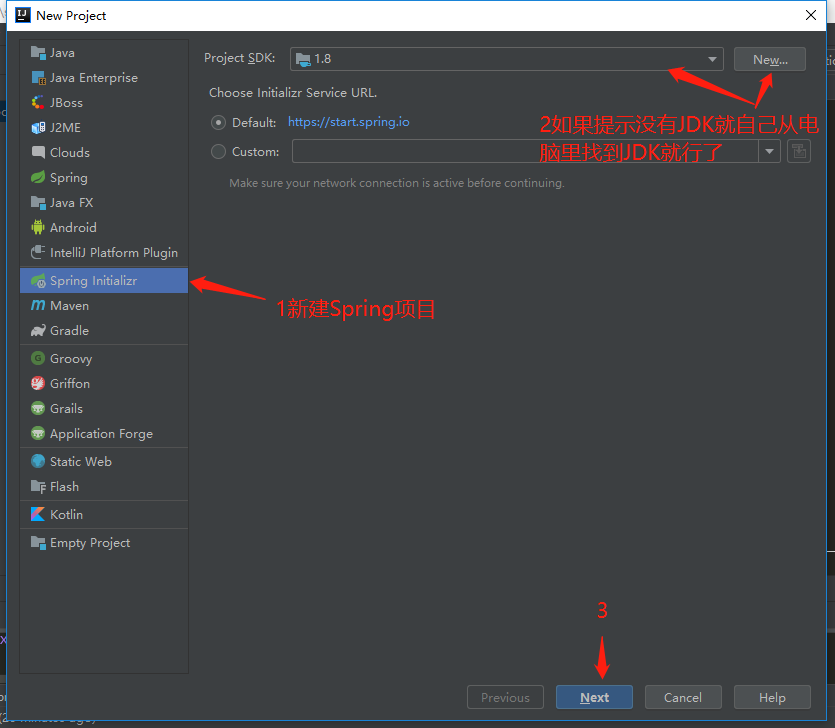This screenshot has width=835, height=728.
Task: Click the Grails icon
Action: tap(38, 408)
